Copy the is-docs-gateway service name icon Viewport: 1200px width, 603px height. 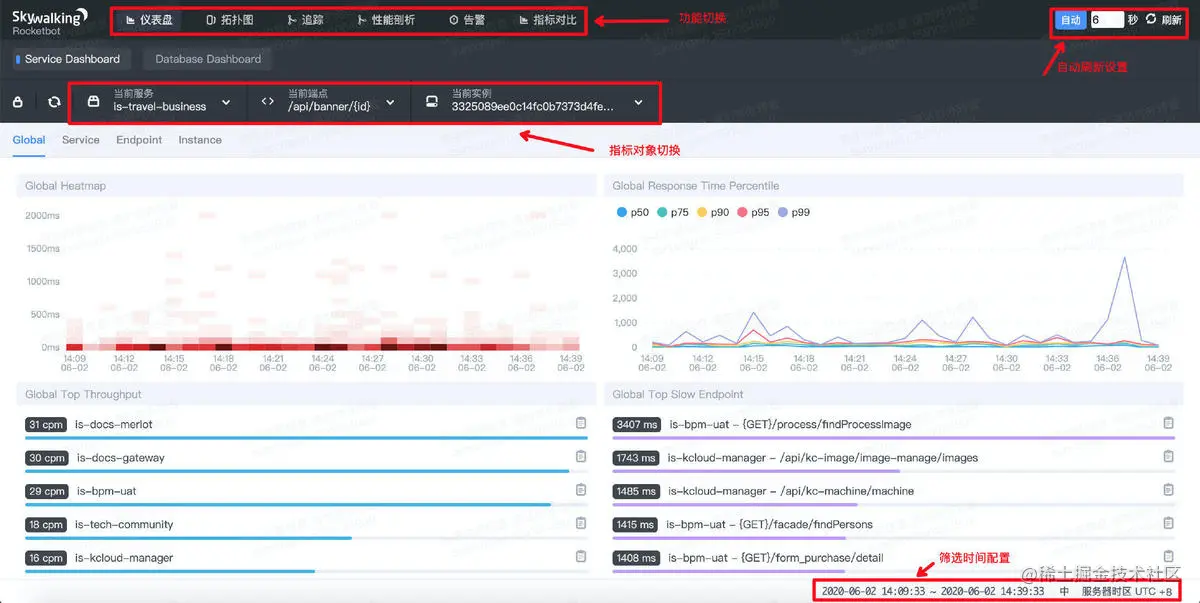click(x=581, y=457)
